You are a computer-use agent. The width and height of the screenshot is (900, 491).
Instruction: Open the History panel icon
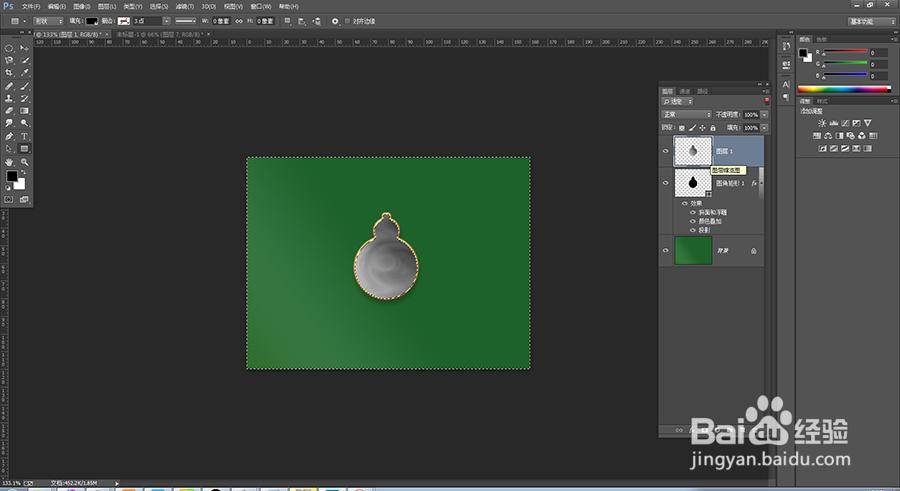[x=786, y=47]
